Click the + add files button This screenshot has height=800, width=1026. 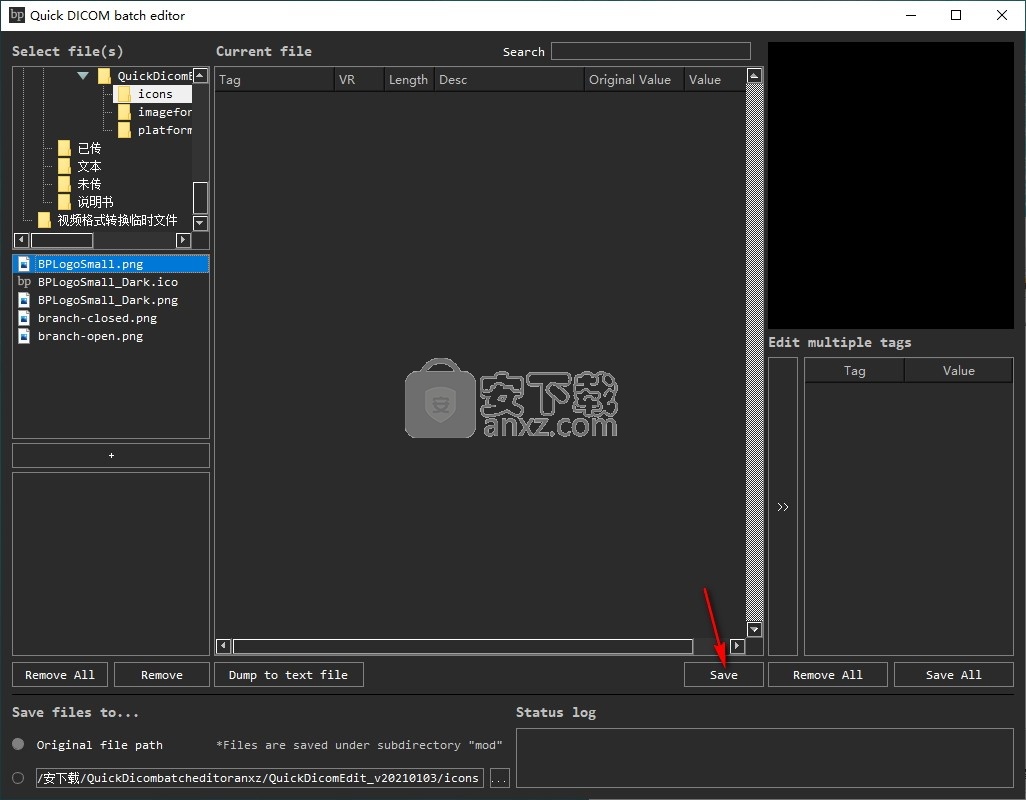click(111, 455)
